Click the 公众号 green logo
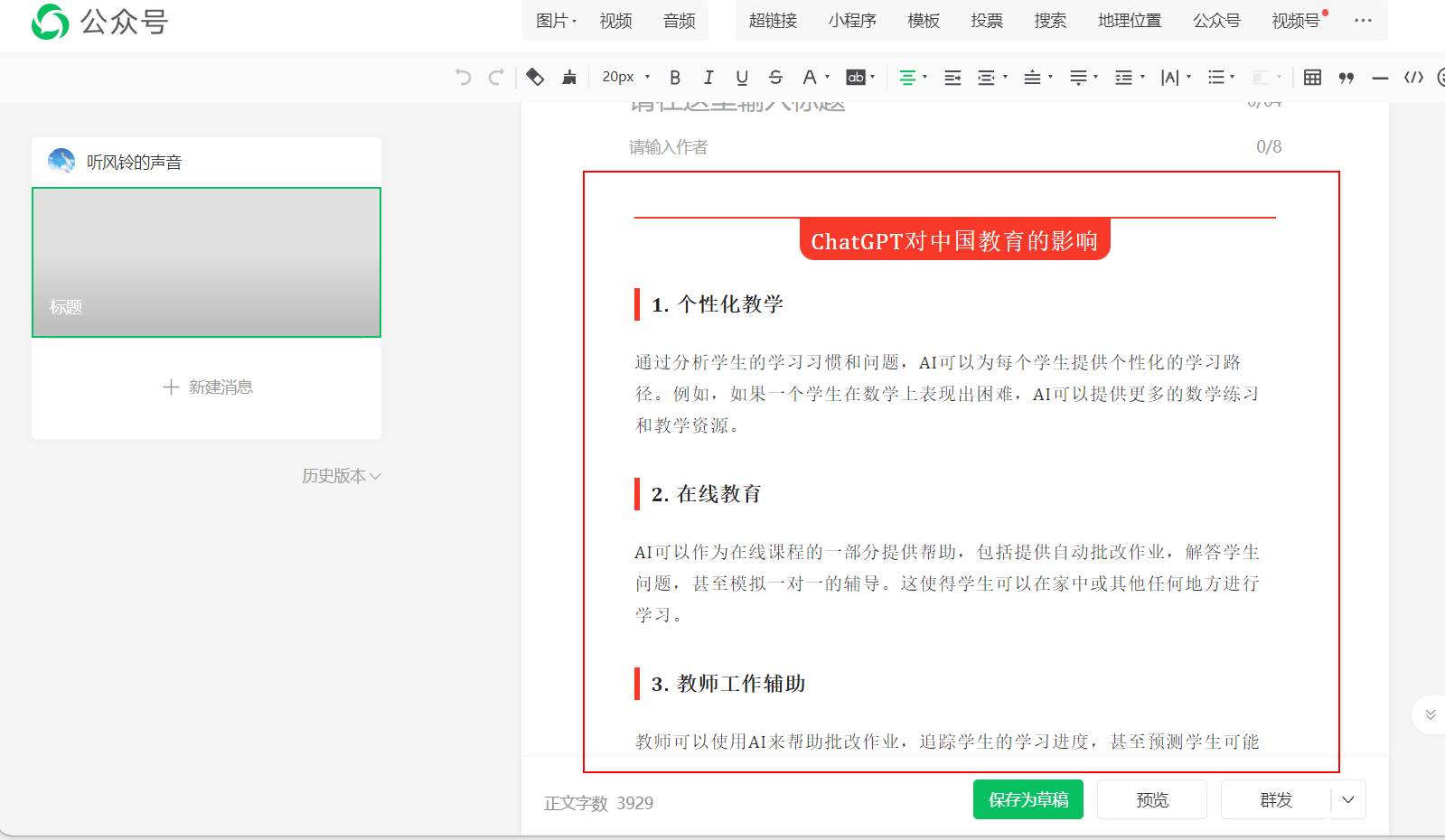Image resolution: width=1445 pixels, height=840 pixels. coord(50,22)
